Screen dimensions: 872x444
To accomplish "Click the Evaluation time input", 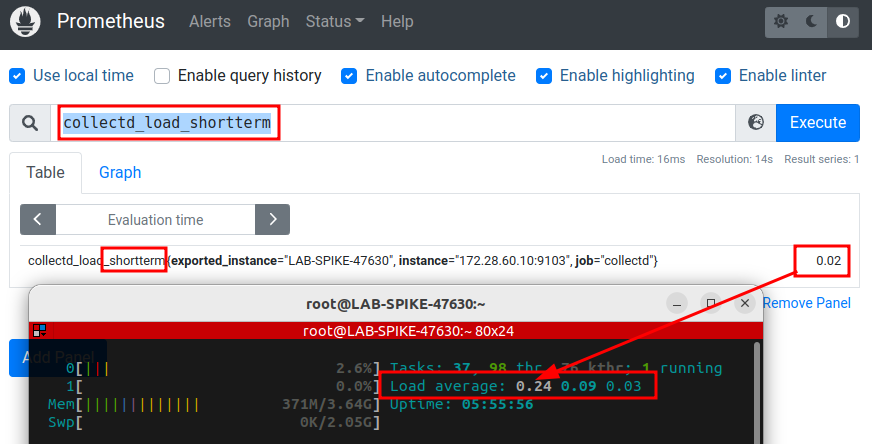I will (155, 219).
